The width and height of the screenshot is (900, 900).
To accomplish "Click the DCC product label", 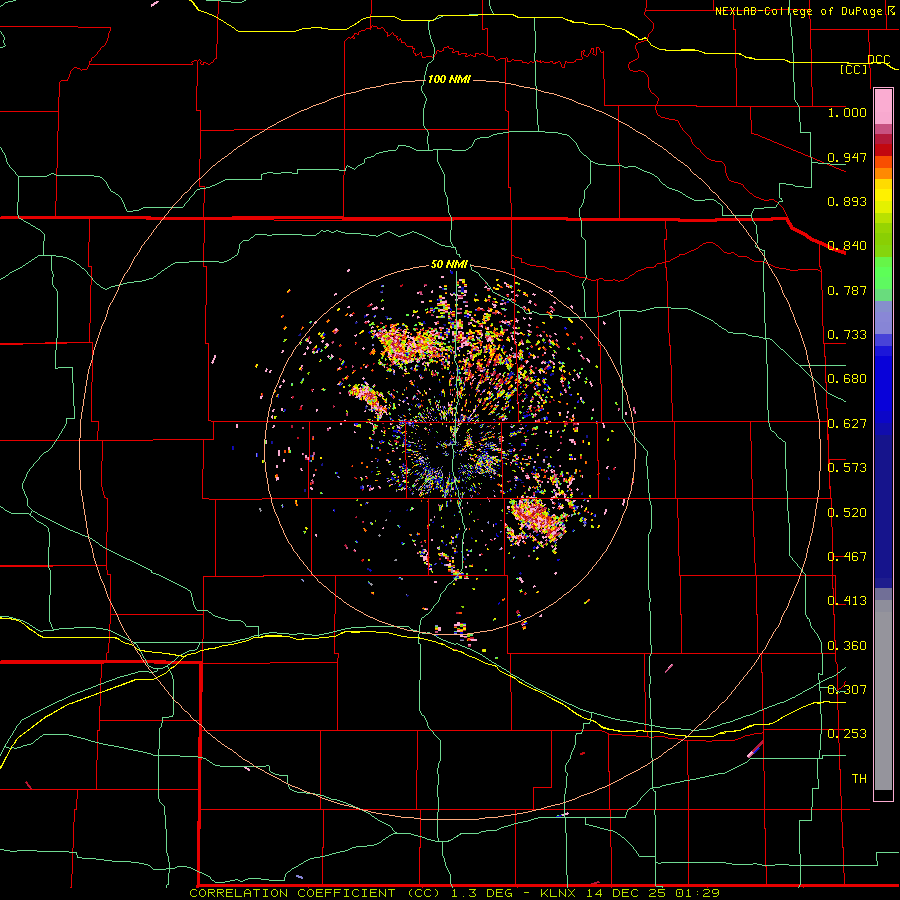I will tap(878, 59).
